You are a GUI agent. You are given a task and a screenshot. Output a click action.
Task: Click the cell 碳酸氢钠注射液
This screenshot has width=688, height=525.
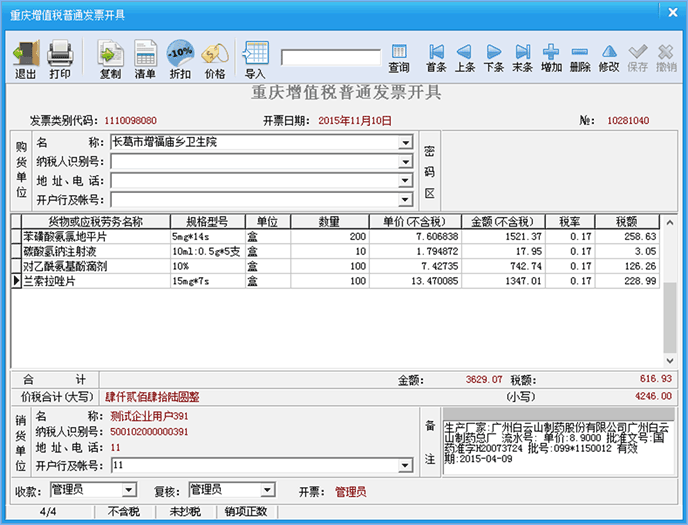[x=96, y=251]
